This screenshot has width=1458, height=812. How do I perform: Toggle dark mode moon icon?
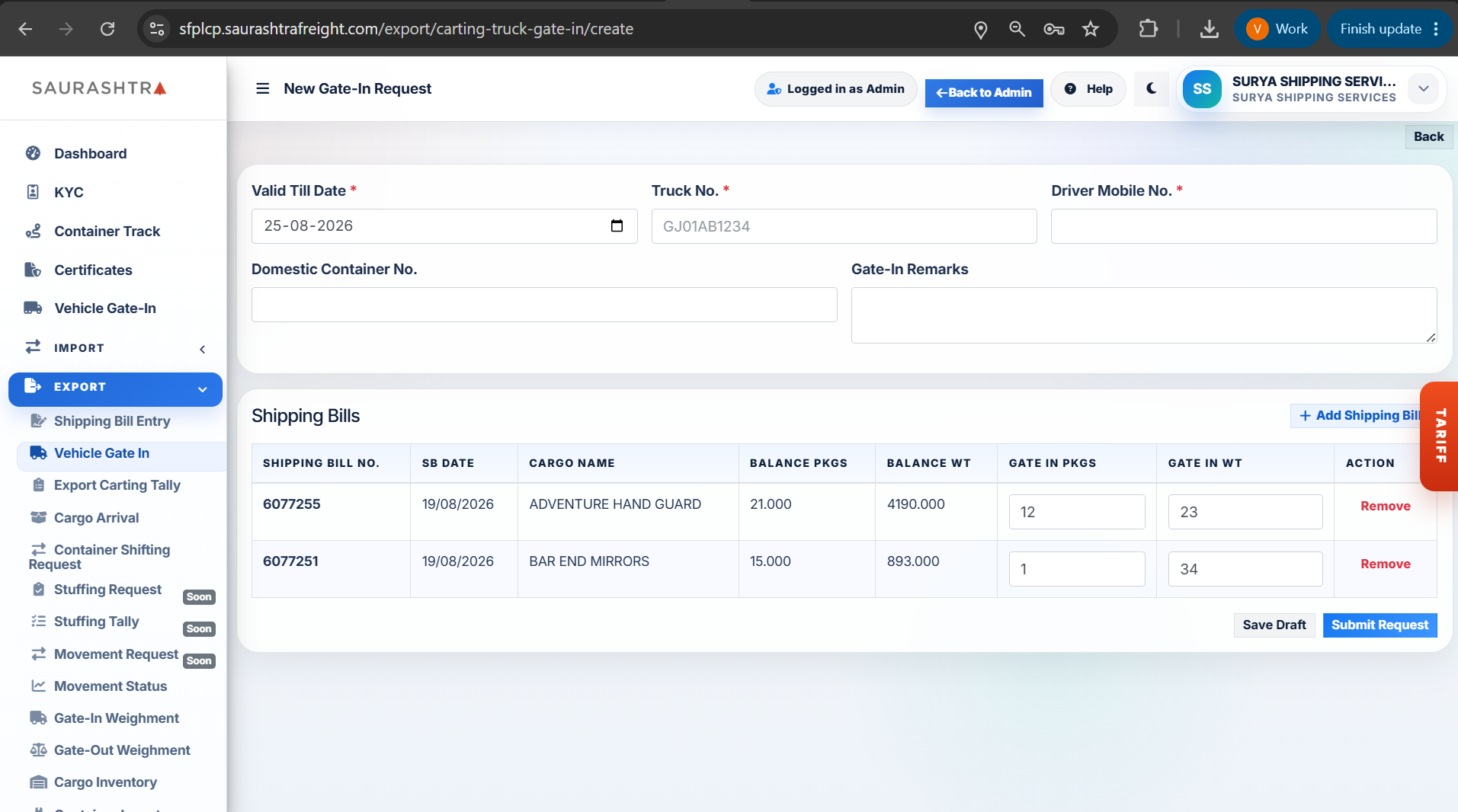[1152, 88]
